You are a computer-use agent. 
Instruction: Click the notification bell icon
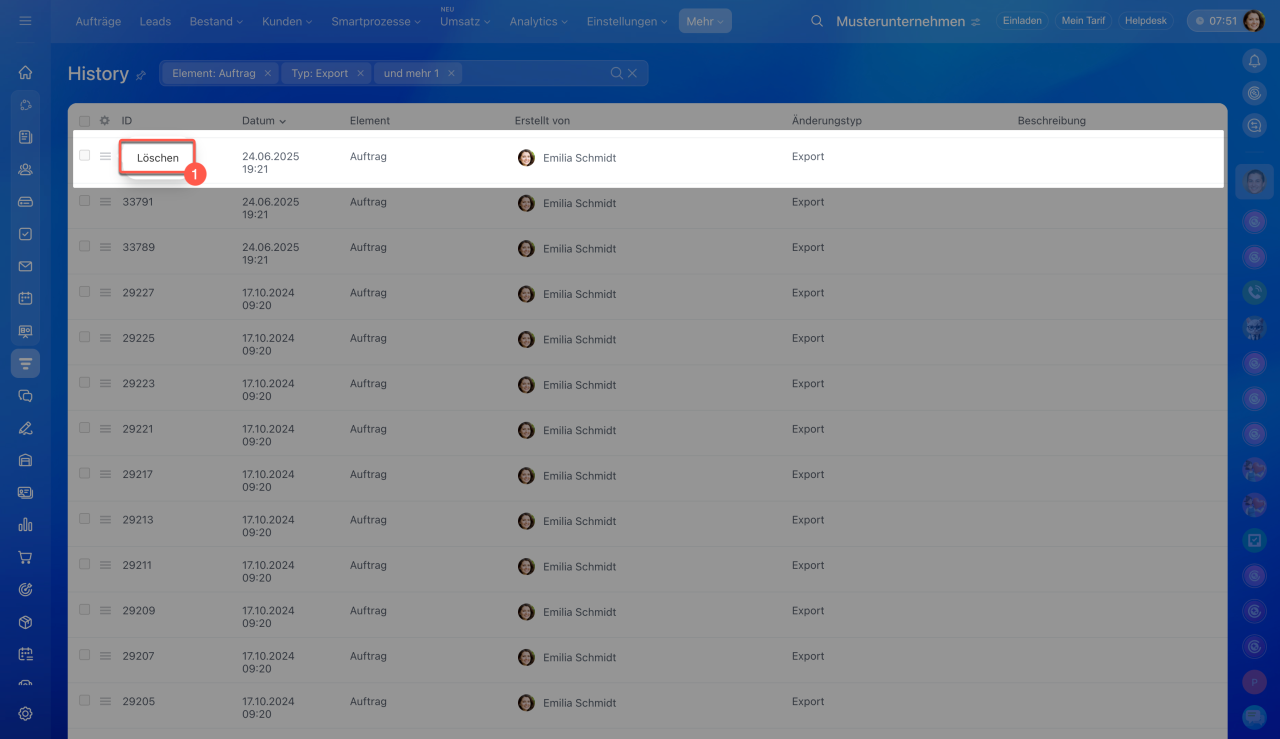coord(1254,62)
